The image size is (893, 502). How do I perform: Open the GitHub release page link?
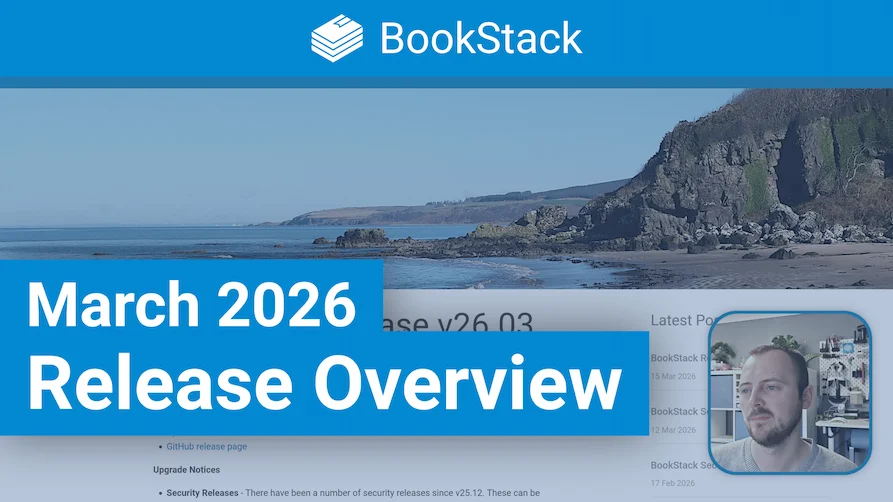coord(207,446)
